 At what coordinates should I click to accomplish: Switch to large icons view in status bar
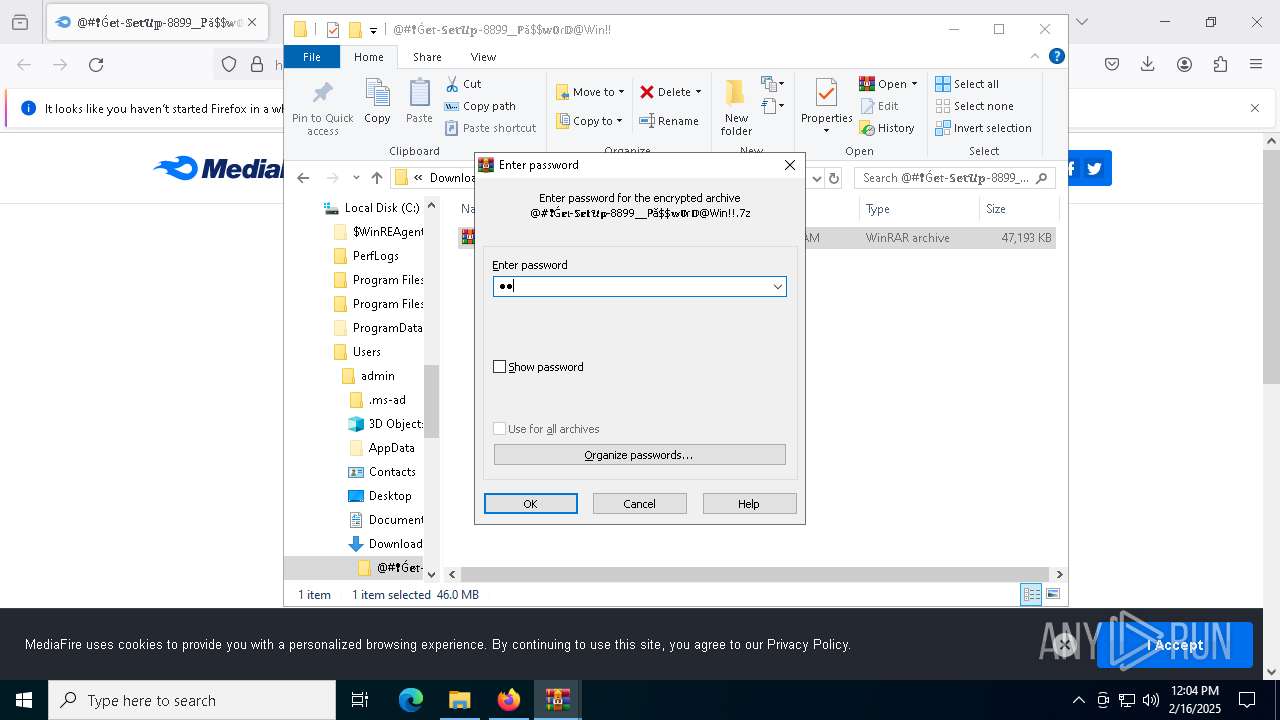point(1052,594)
